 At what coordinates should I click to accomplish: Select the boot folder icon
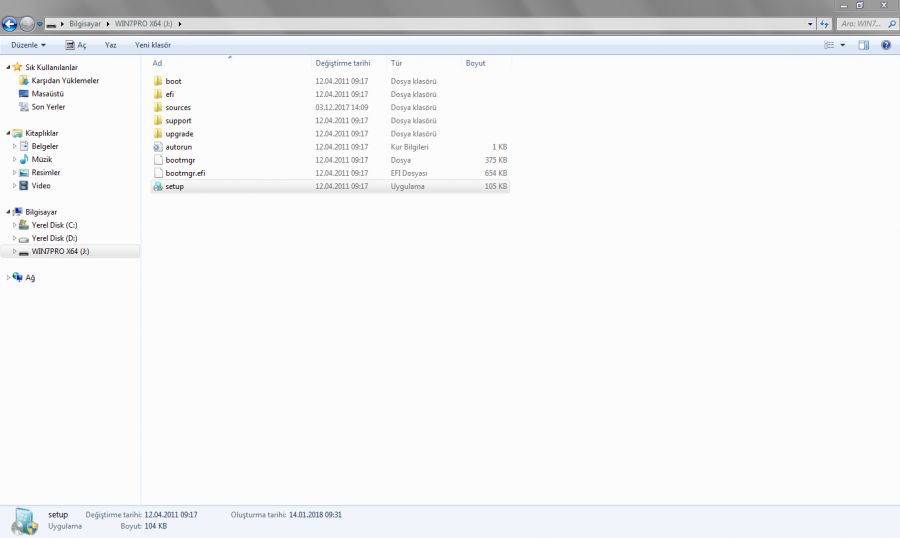point(158,81)
